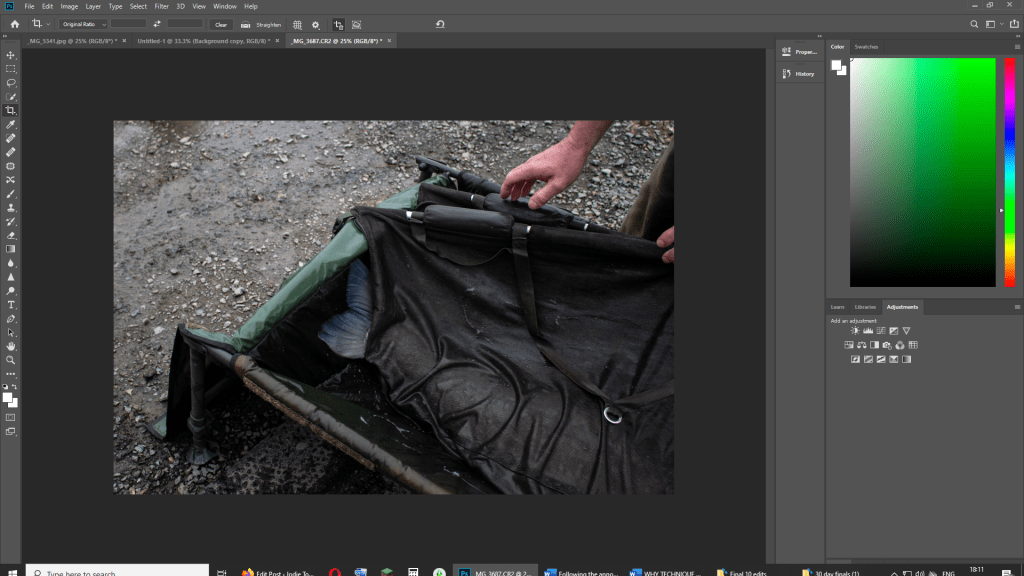Add a Brightness/Contrast adjustment
Image resolution: width=1024 pixels, height=576 pixels.
pyautogui.click(x=856, y=331)
